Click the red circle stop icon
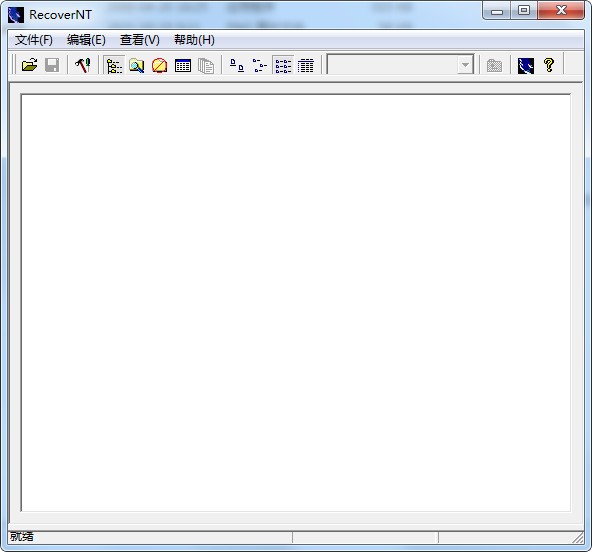The image size is (592, 552). pyautogui.click(x=159, y=65)
